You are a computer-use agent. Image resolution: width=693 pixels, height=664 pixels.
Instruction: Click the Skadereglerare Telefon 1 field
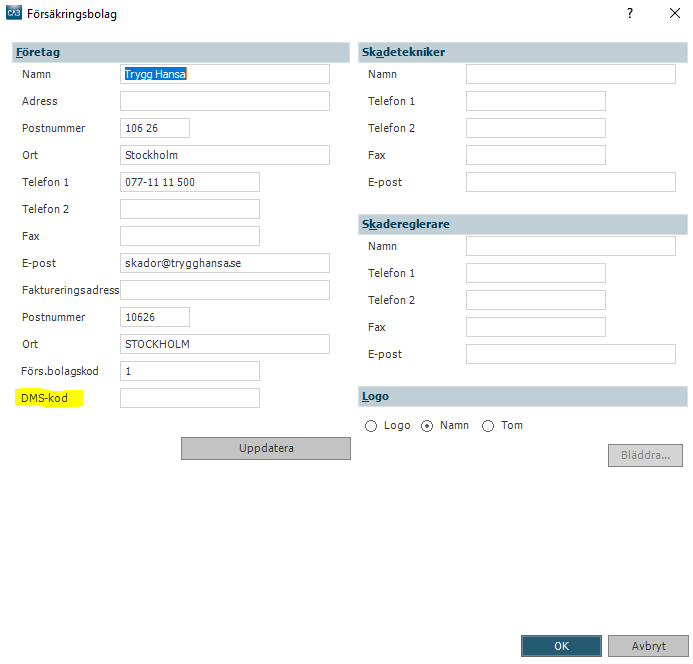click(536, 273)
